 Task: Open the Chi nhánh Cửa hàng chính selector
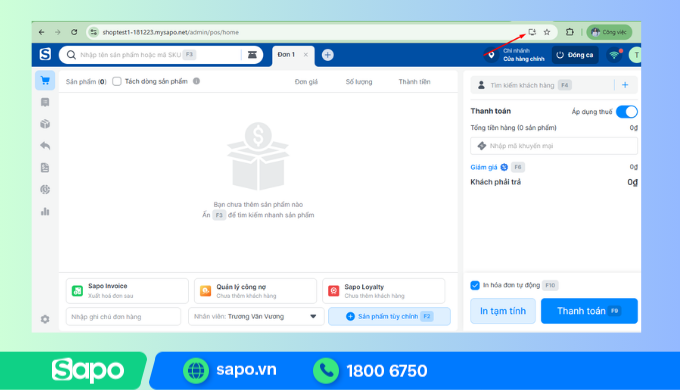(523, 55)
